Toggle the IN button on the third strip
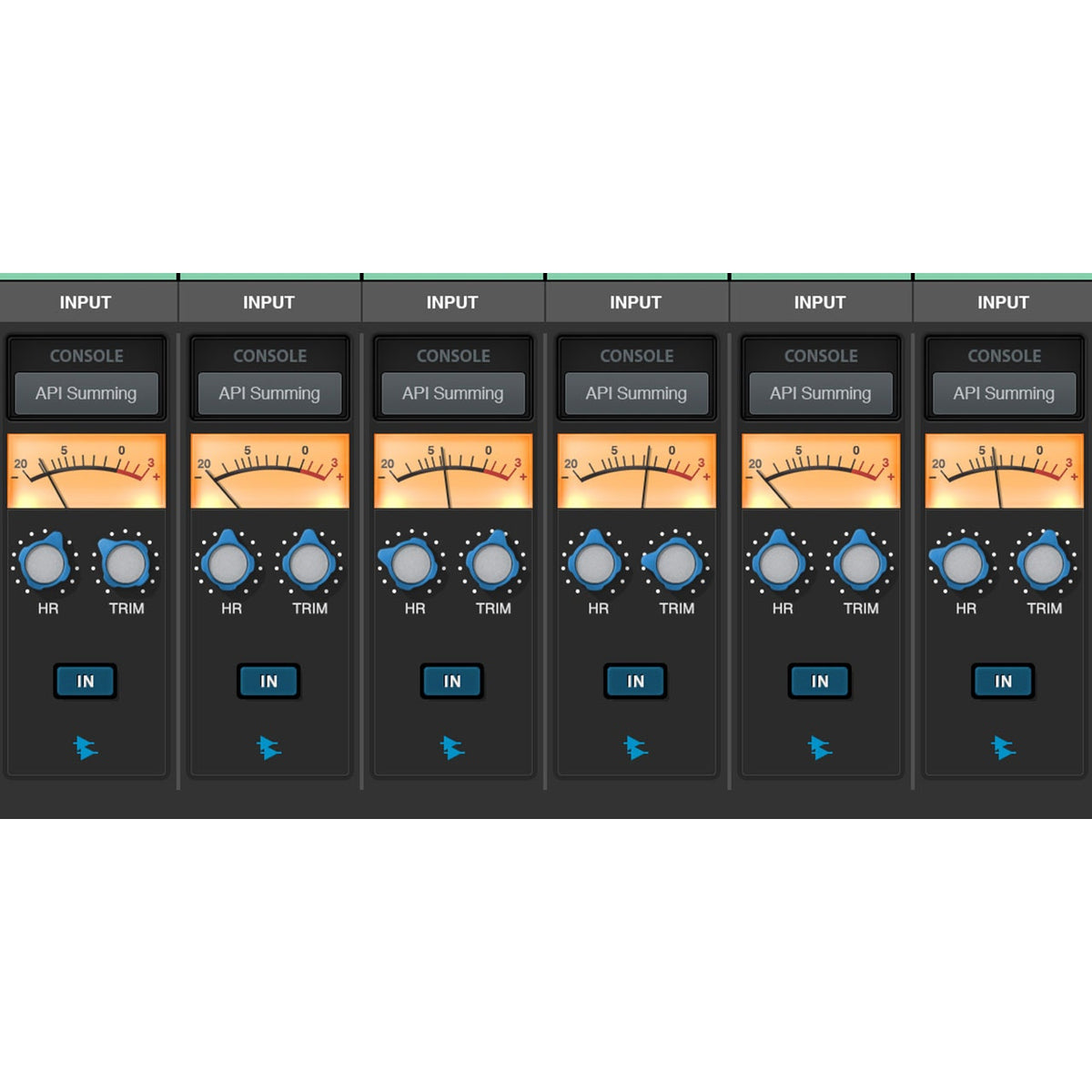The image size is (1092, 1092). [x=452, y=681]
